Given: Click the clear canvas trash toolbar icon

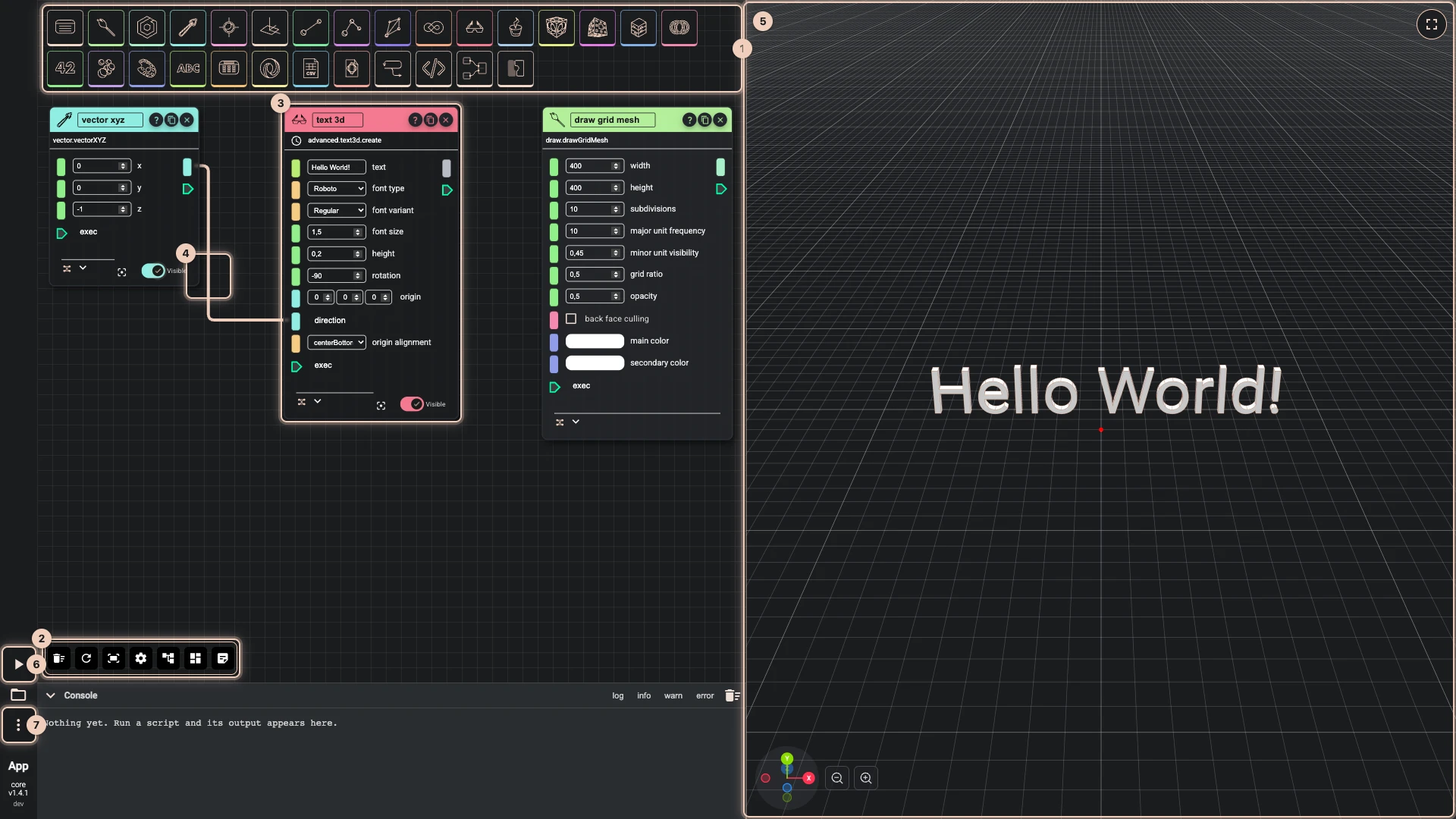Looking at the screenshot, I should coord(59,658).
